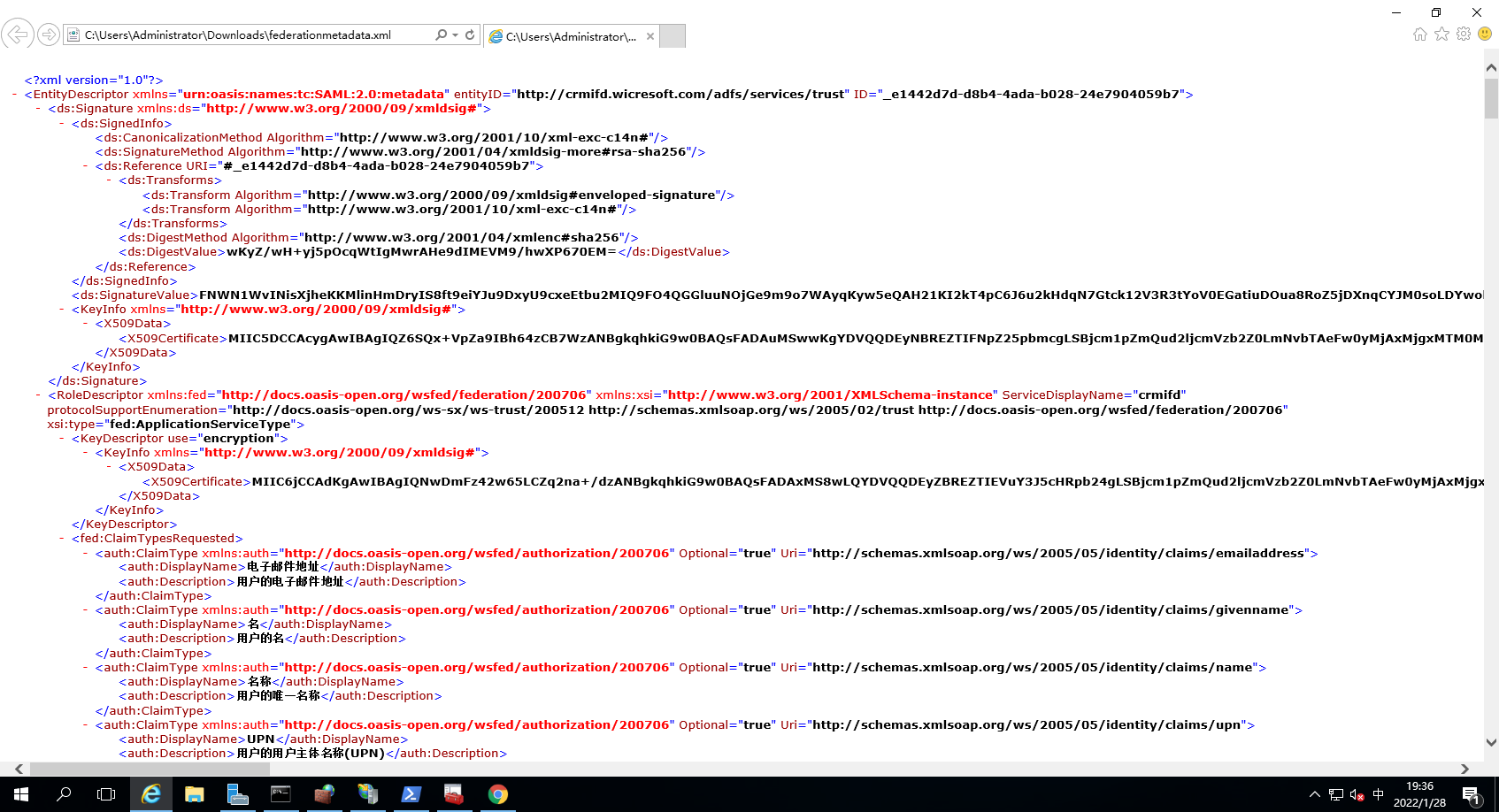
Task: Open Windows PowerShell from the taskbar
Action: 411,794
